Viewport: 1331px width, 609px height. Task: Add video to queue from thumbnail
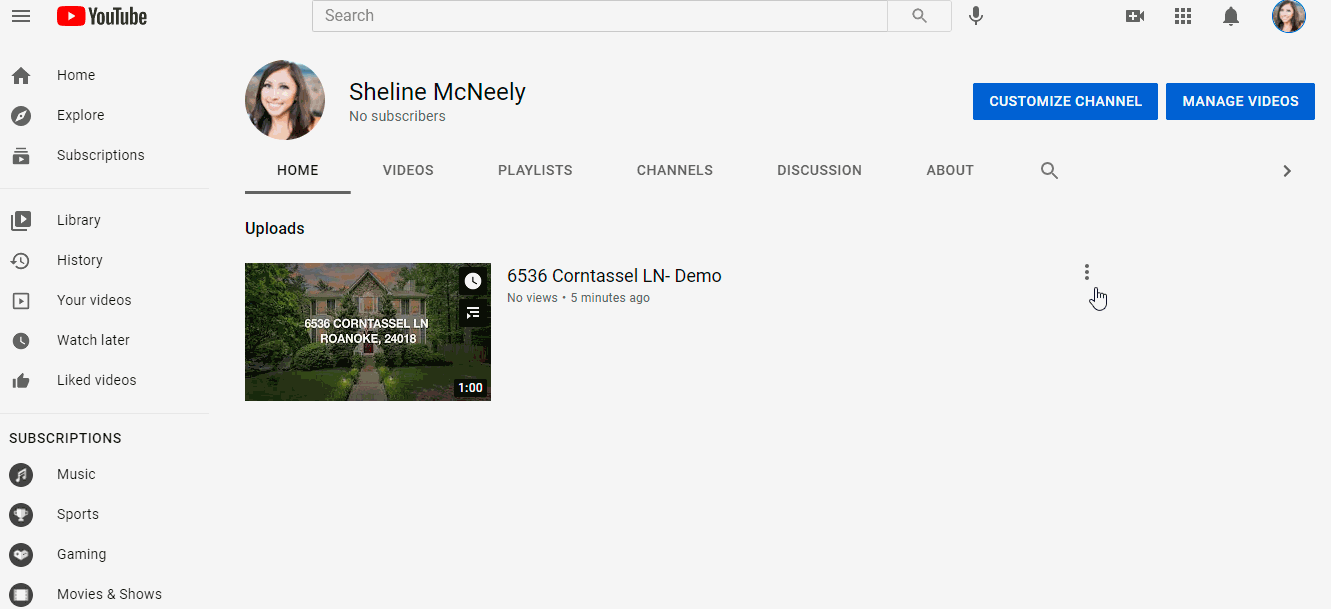[x=473, y=313]
